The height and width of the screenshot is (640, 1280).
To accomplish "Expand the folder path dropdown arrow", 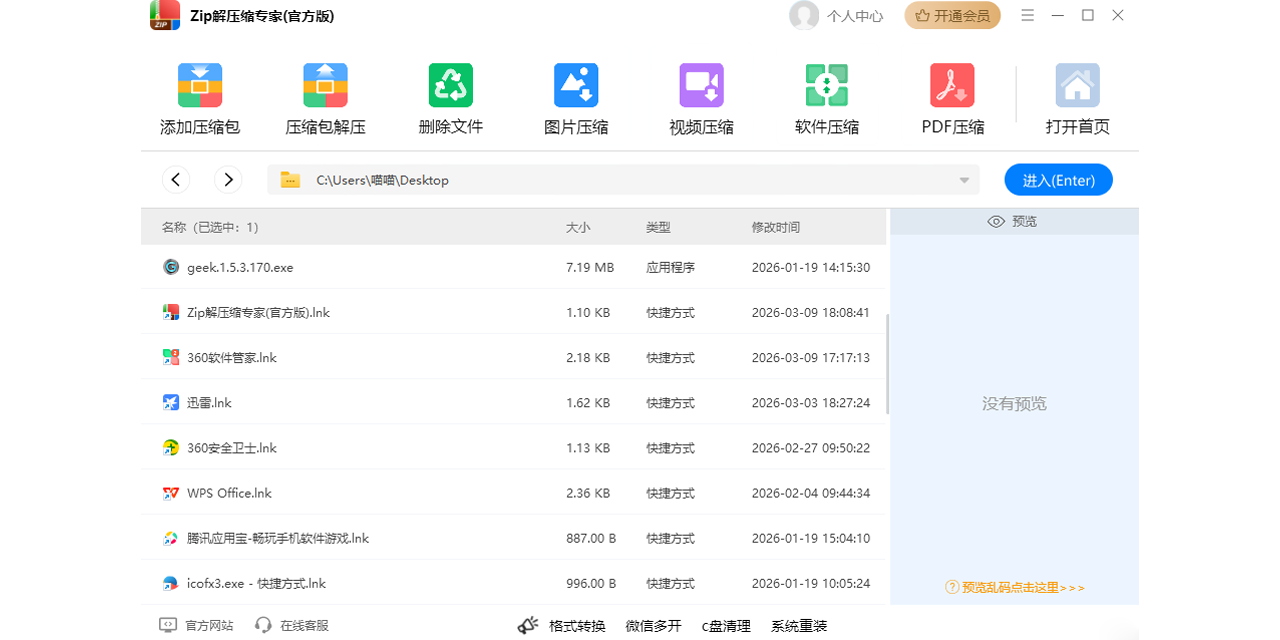I will coord(963,180).
